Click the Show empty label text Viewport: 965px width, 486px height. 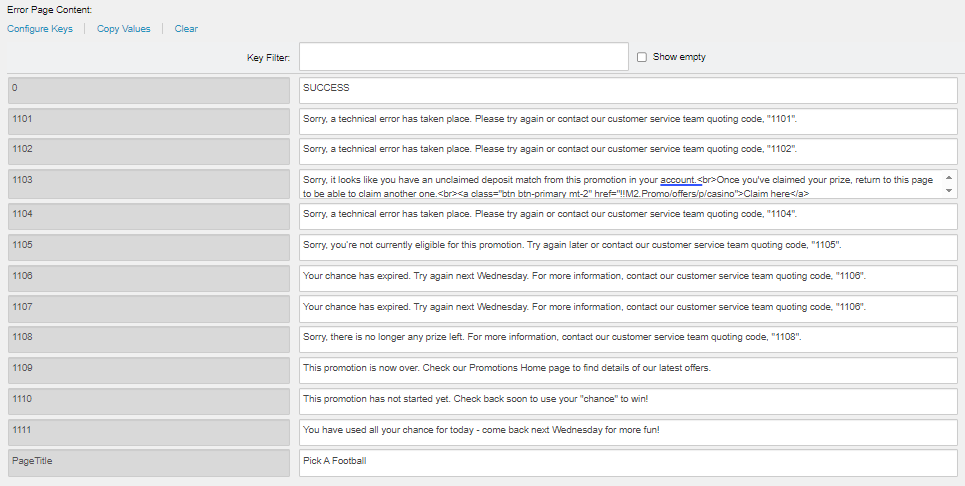pyautogui.click(x=679, y=57)
